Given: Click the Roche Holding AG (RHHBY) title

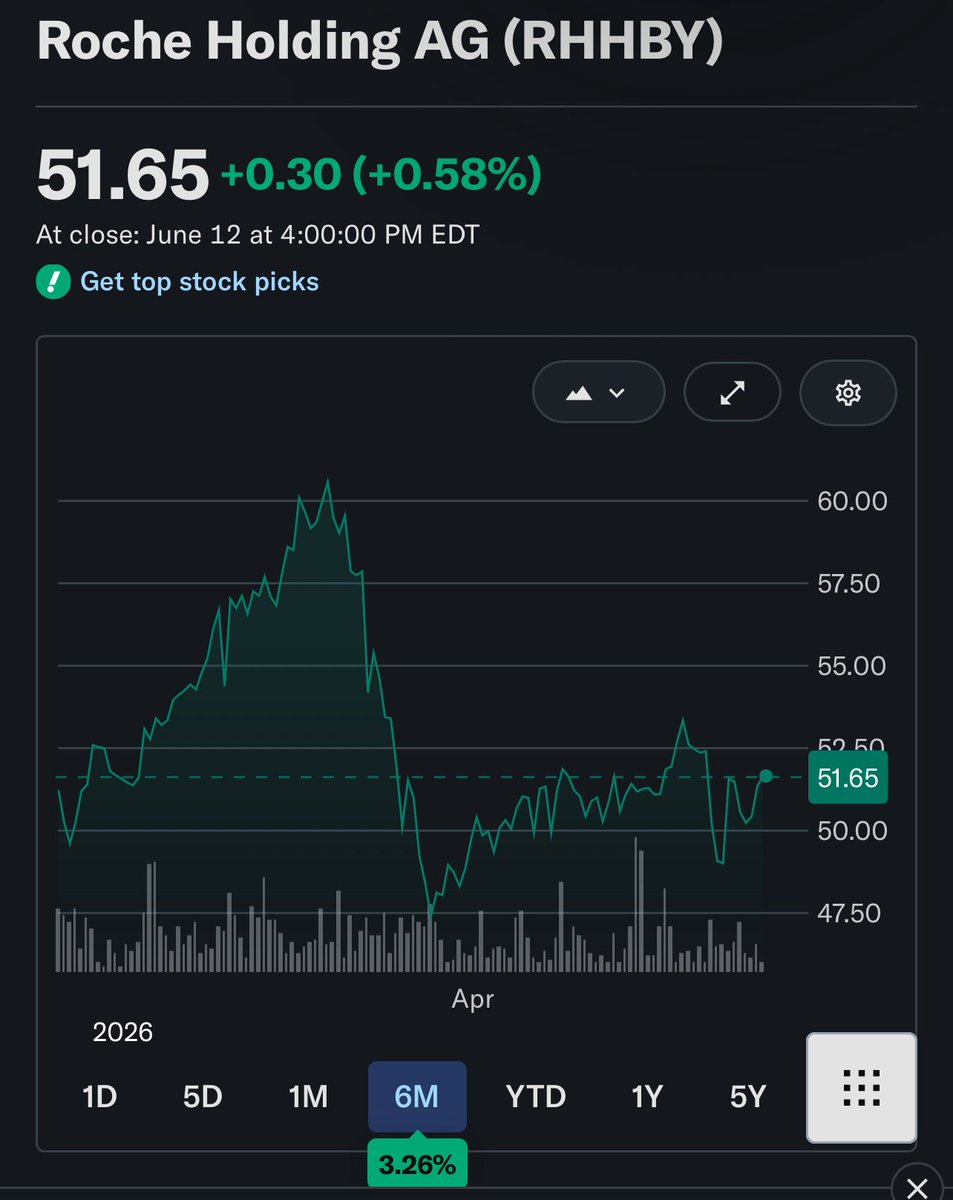Looking at the screenshot, I should click(379, 44).
